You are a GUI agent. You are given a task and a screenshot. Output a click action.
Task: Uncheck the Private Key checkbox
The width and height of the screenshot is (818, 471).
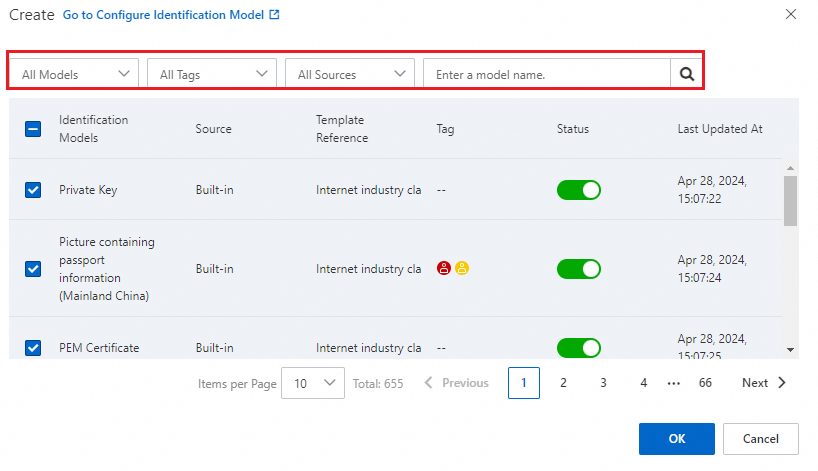pyautogui.click(x=33, y=190)
